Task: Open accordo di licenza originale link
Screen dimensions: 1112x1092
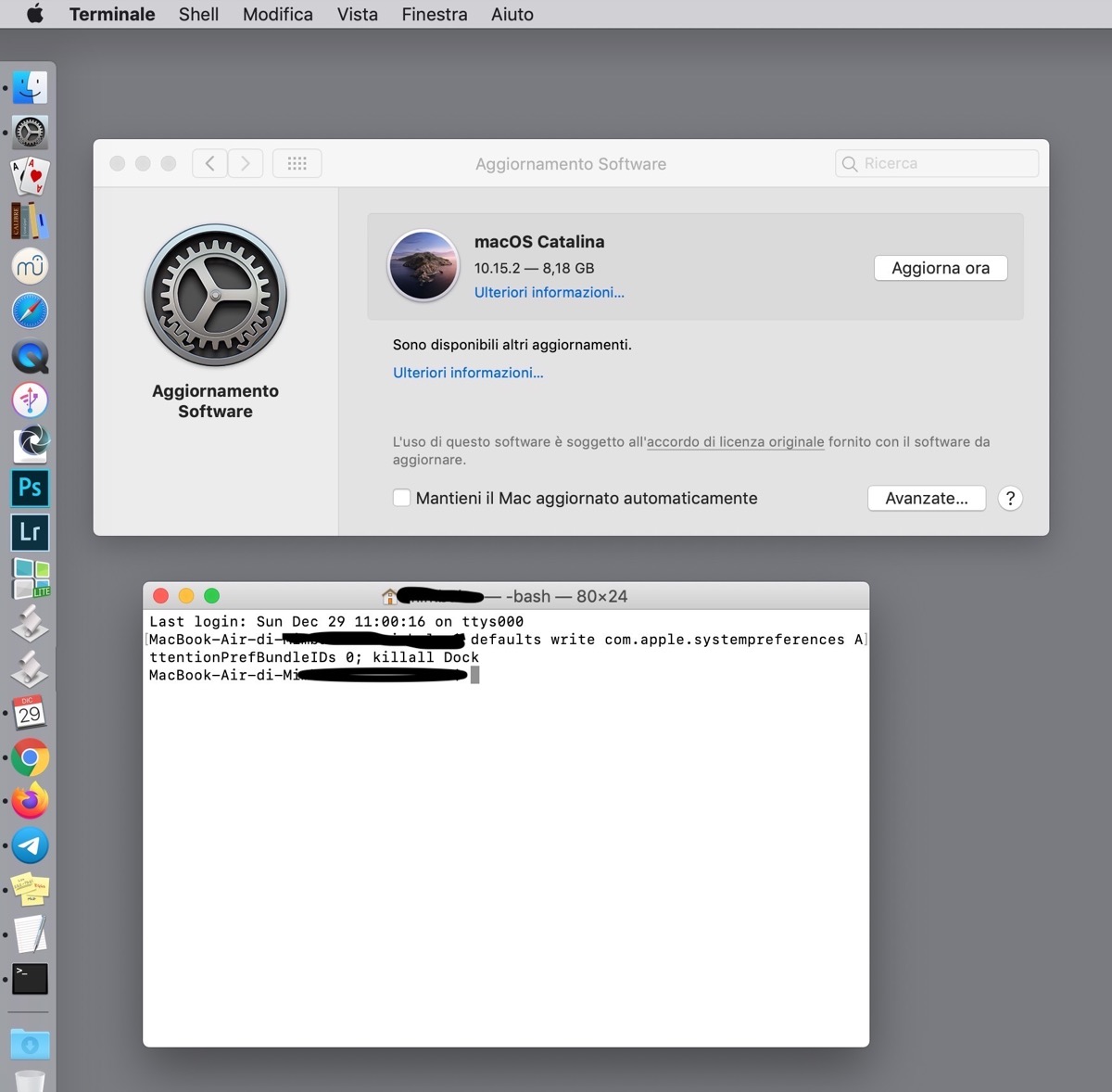Action: click(x=736, y=442)
